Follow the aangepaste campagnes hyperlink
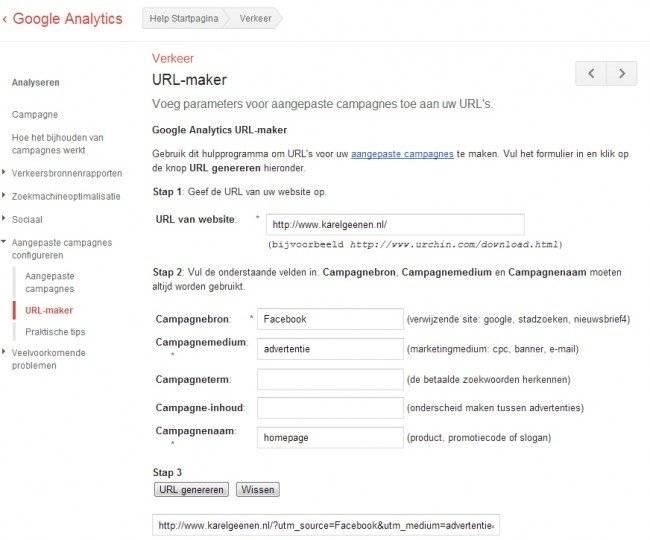650x540 pixels. point(402,154)
